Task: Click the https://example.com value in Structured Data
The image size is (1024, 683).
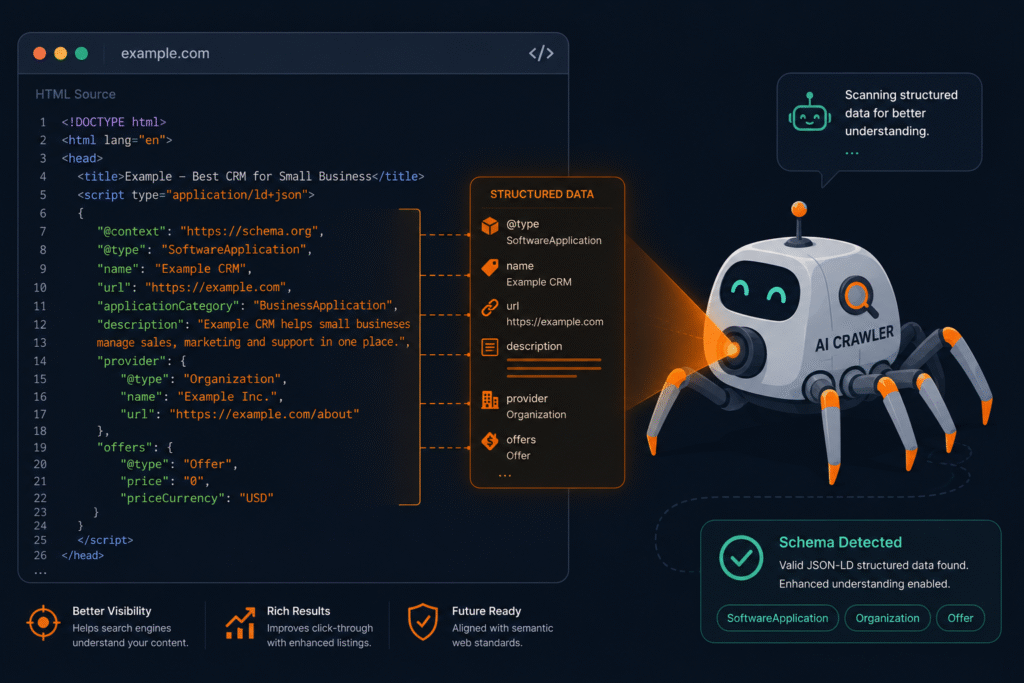Action: (554, 321)
